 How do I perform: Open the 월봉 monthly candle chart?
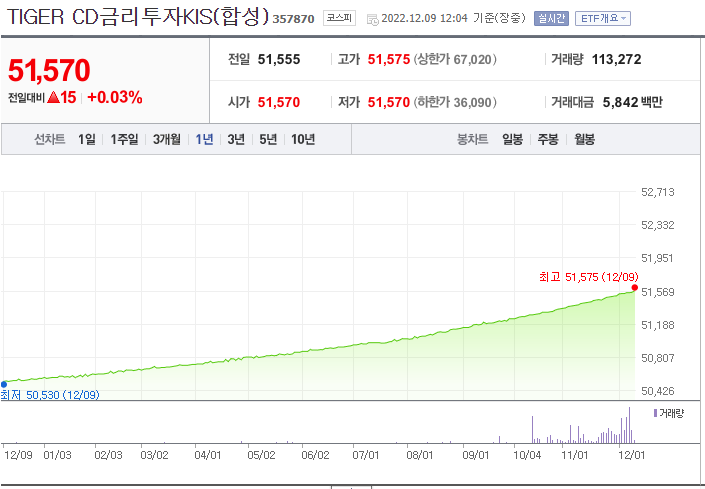click(585, 139)
